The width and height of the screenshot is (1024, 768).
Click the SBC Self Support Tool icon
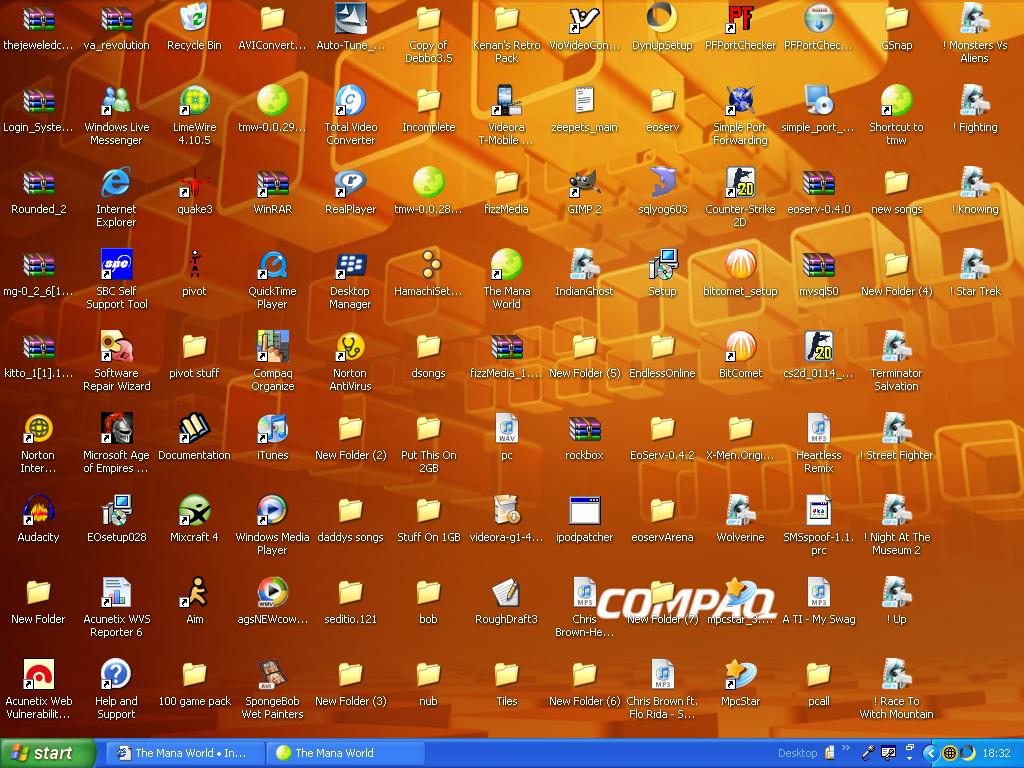click(x=116, y=264)
